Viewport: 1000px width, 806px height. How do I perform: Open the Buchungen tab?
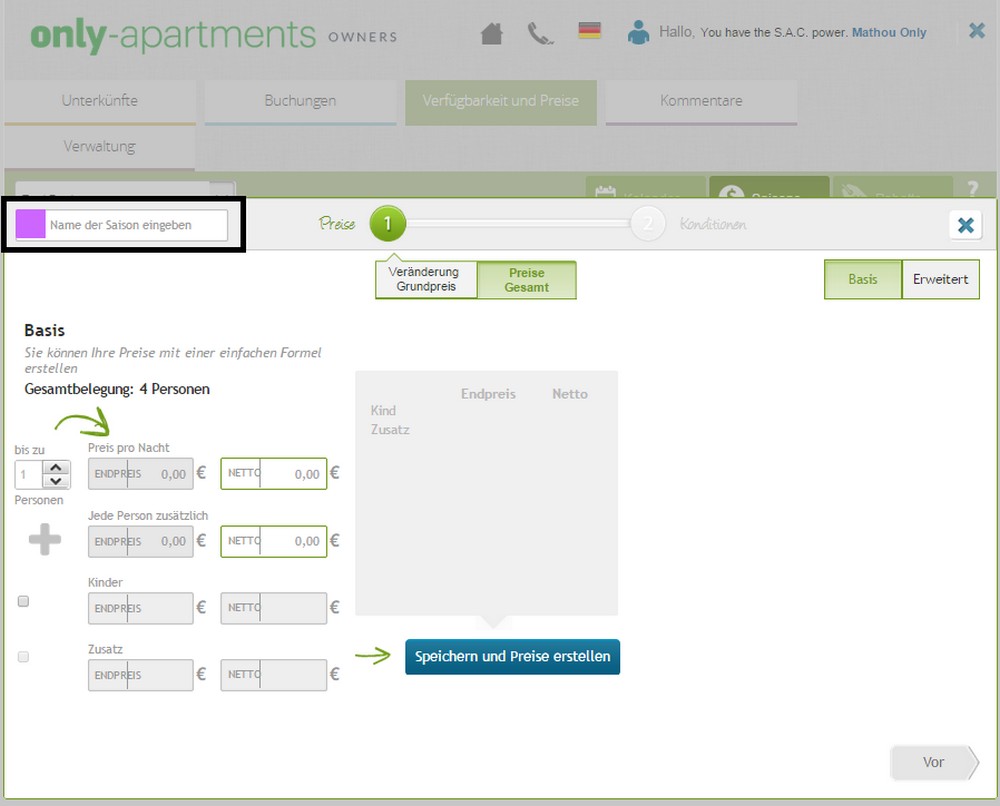[300, 101]
